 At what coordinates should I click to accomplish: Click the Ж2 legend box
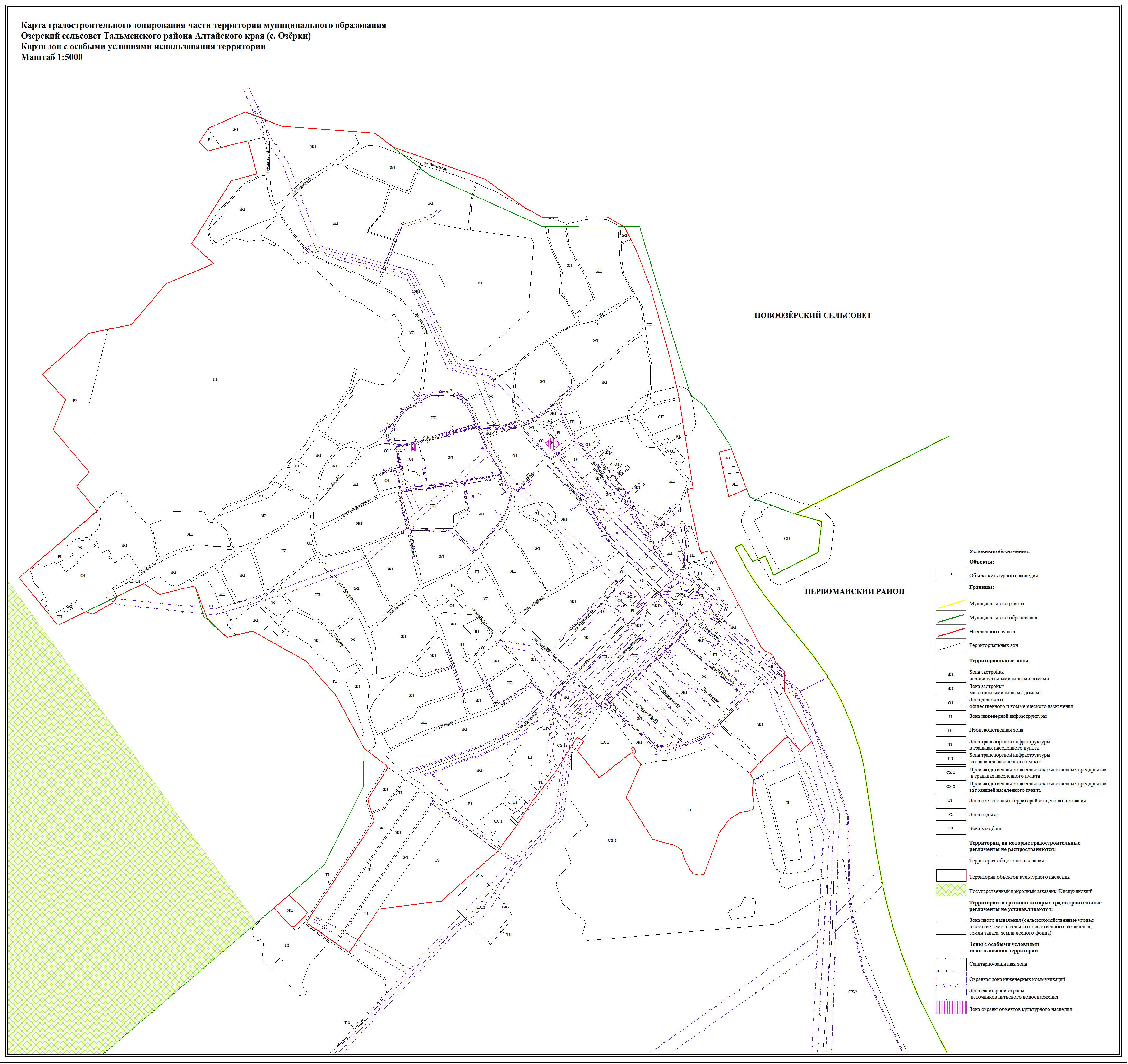coord(950,688)
